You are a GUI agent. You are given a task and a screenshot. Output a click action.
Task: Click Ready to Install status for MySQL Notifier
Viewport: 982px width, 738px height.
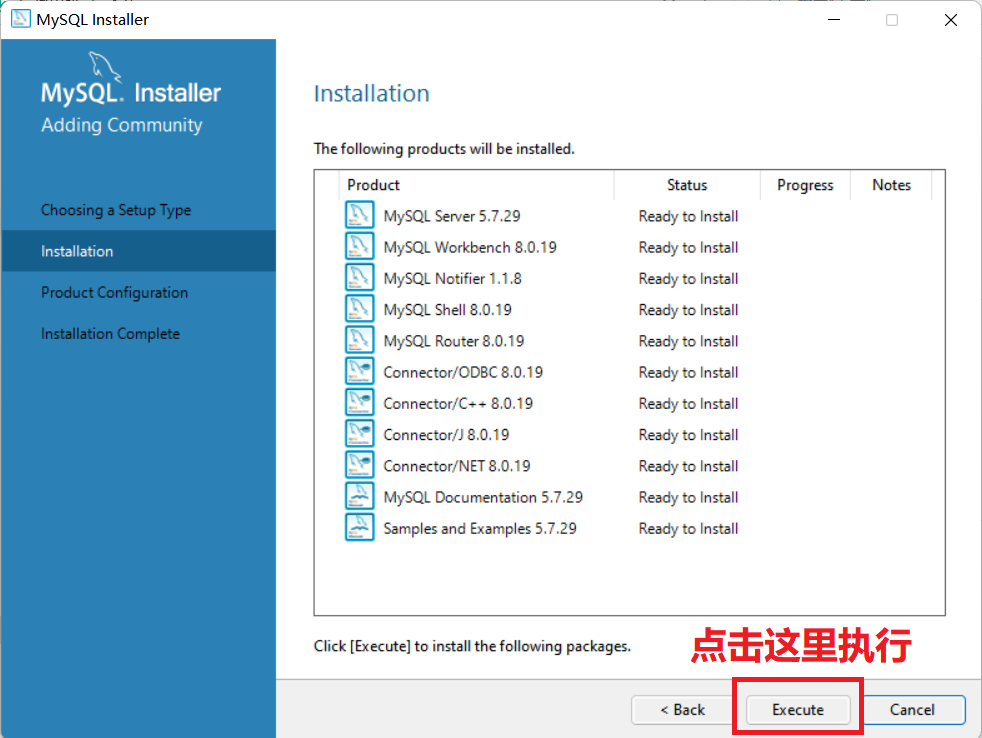pyautogui.click(x=688, y=279)
